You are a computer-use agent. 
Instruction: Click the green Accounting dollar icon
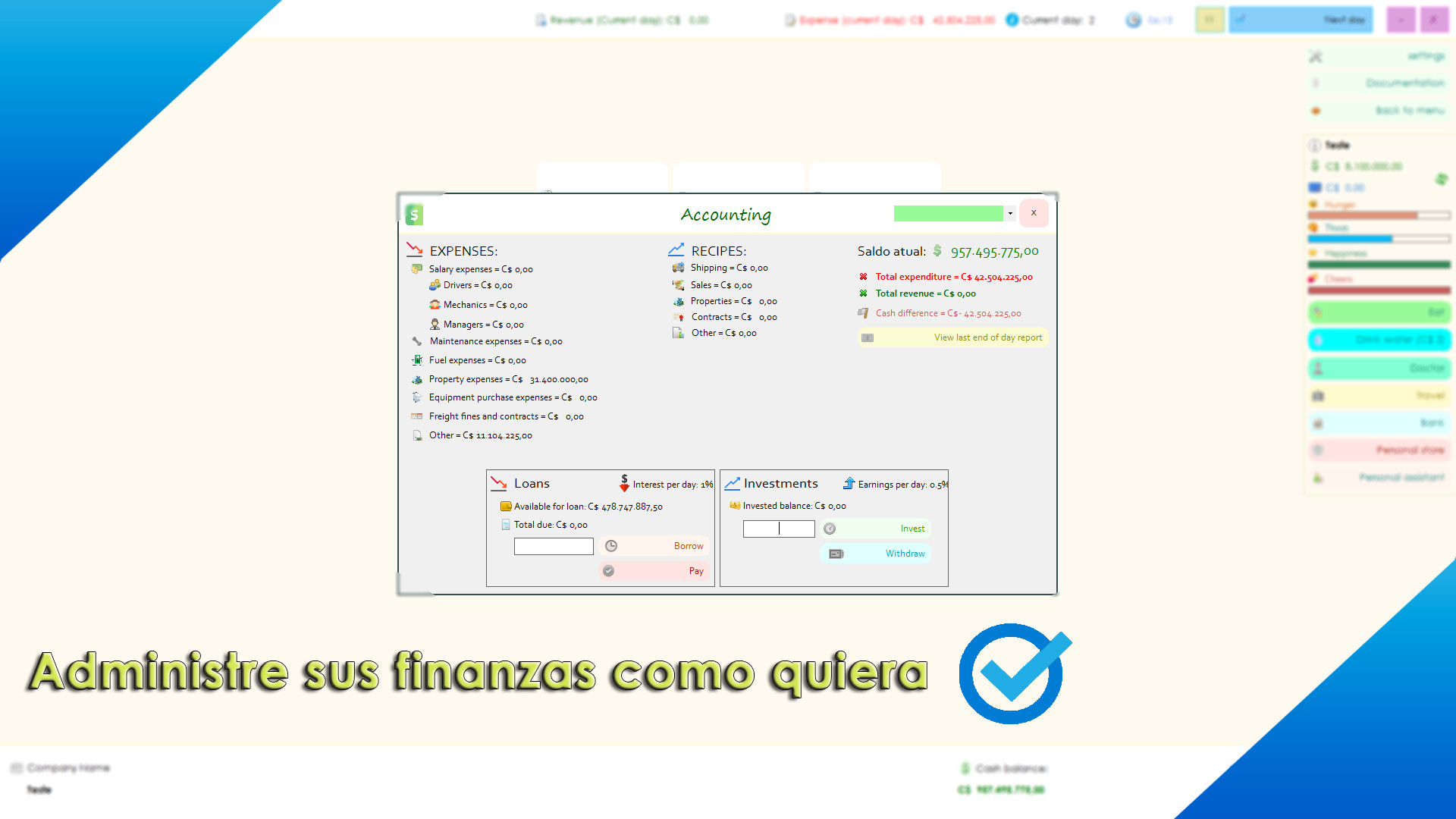click(414, 215)
